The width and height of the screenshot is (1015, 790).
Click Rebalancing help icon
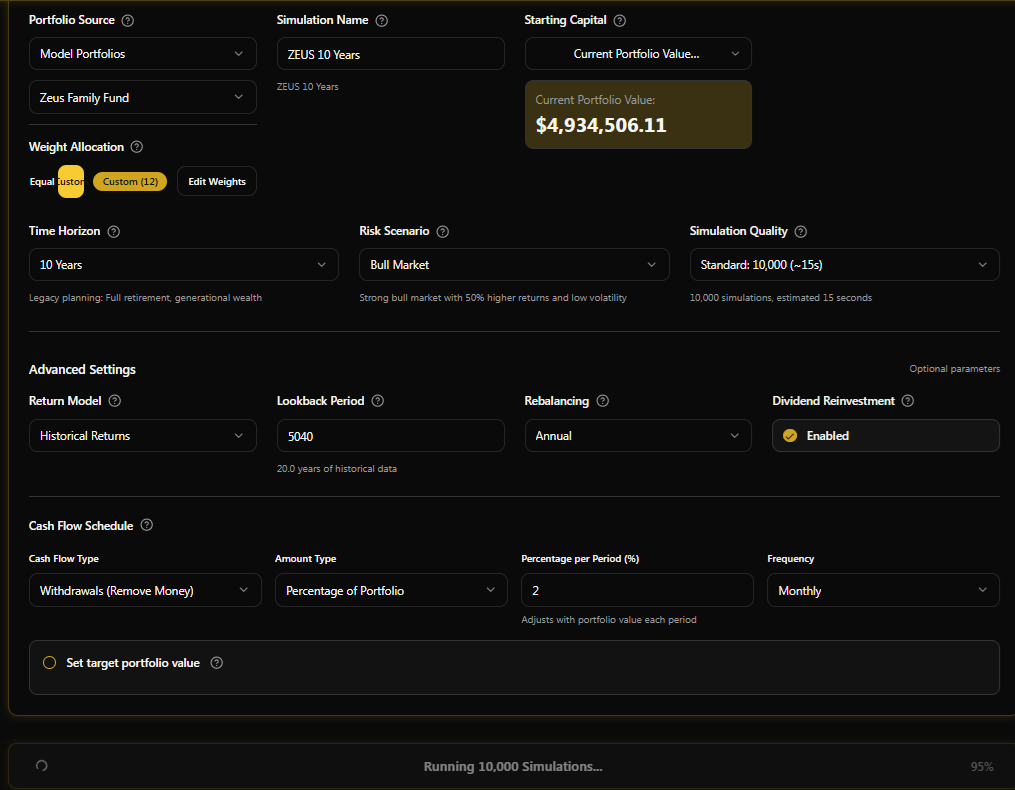tap(603, 401)
